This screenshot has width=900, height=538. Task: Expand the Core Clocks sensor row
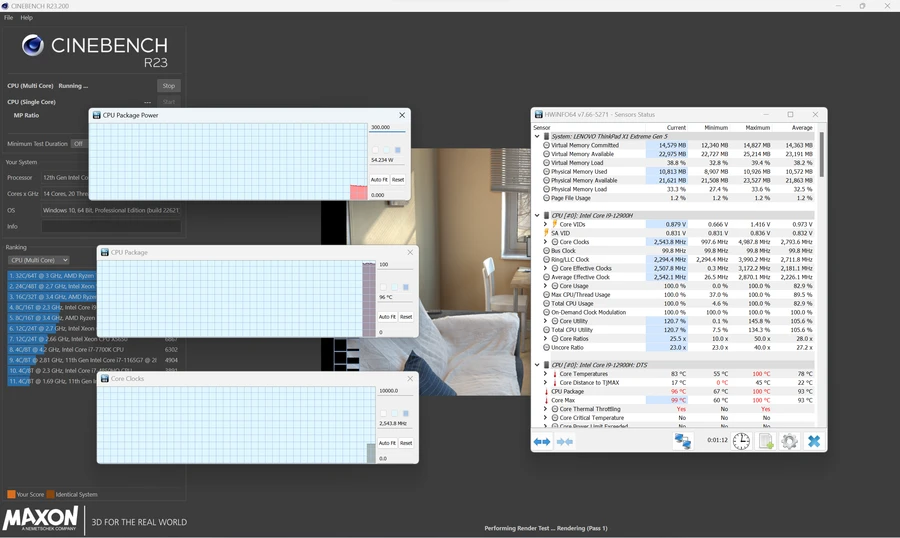545,242
